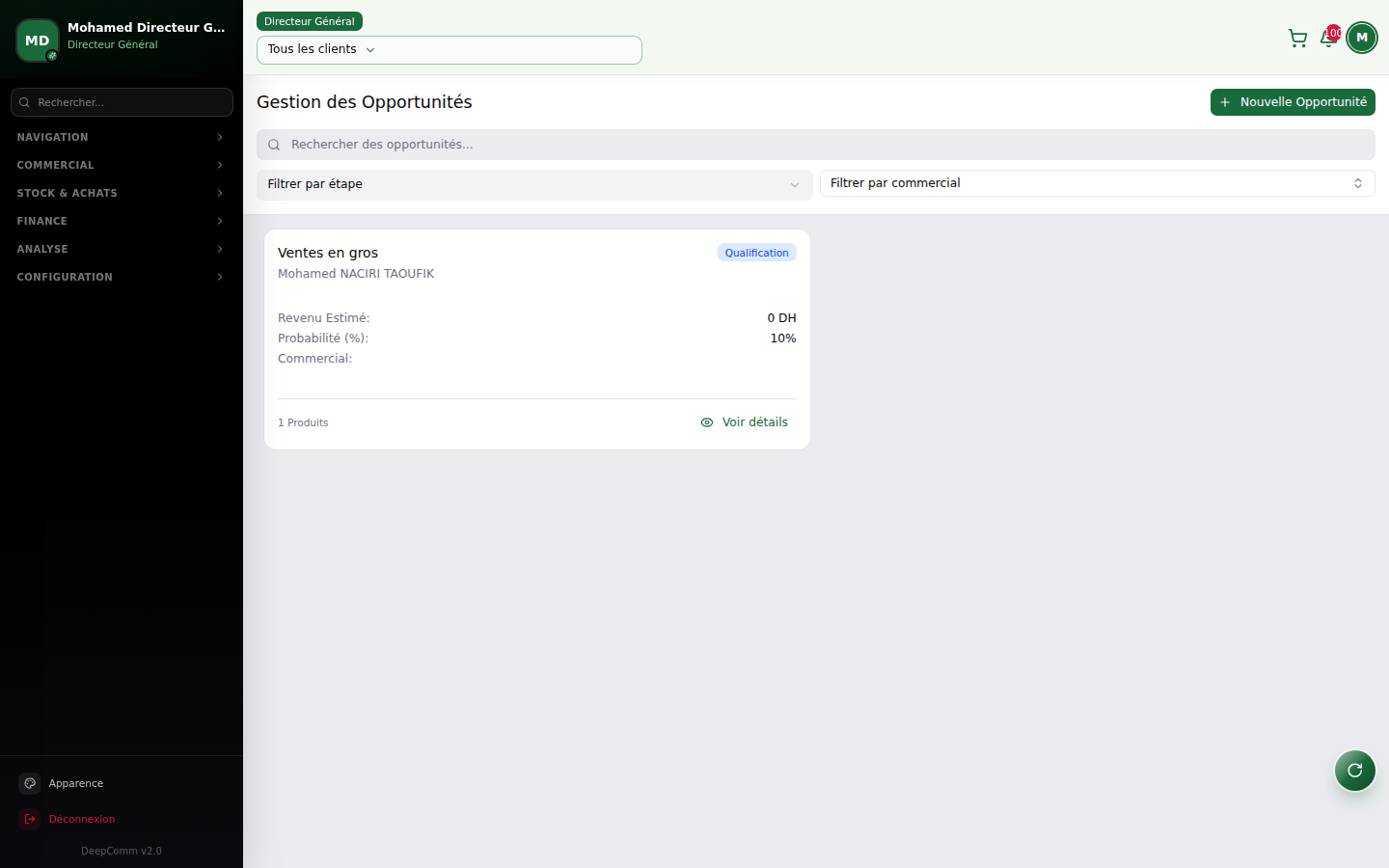Screen dimensions: 1389x868
Task: Click the Nouvelle Opportunité button
Action: click(1293, 102)
